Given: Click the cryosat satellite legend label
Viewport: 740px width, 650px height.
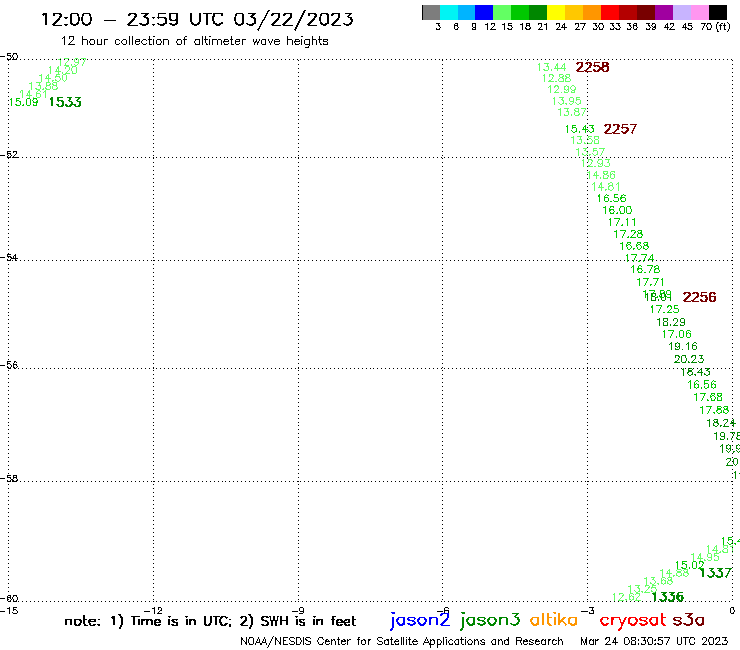Looking at the screenshot, I should pyautogui.click(x=633, y=620).
